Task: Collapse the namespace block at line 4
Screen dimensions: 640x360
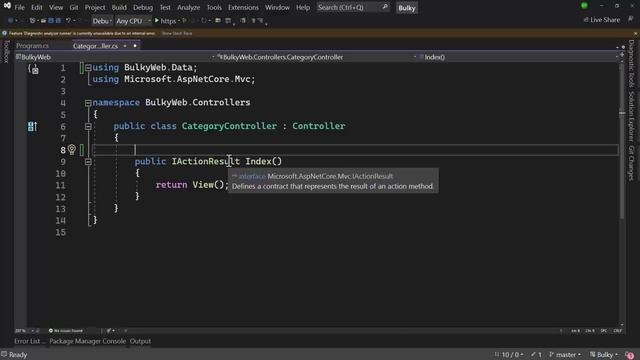Action: point(88,103)
